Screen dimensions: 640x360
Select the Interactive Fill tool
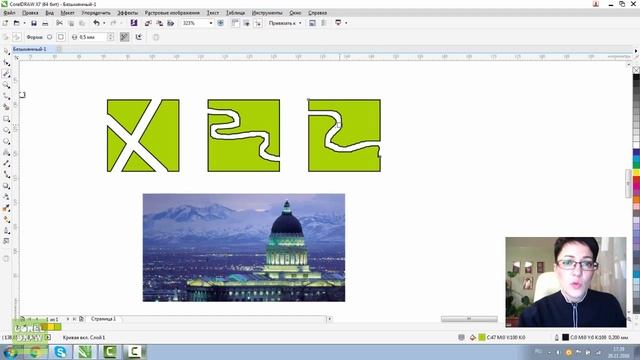coord(6,219)
